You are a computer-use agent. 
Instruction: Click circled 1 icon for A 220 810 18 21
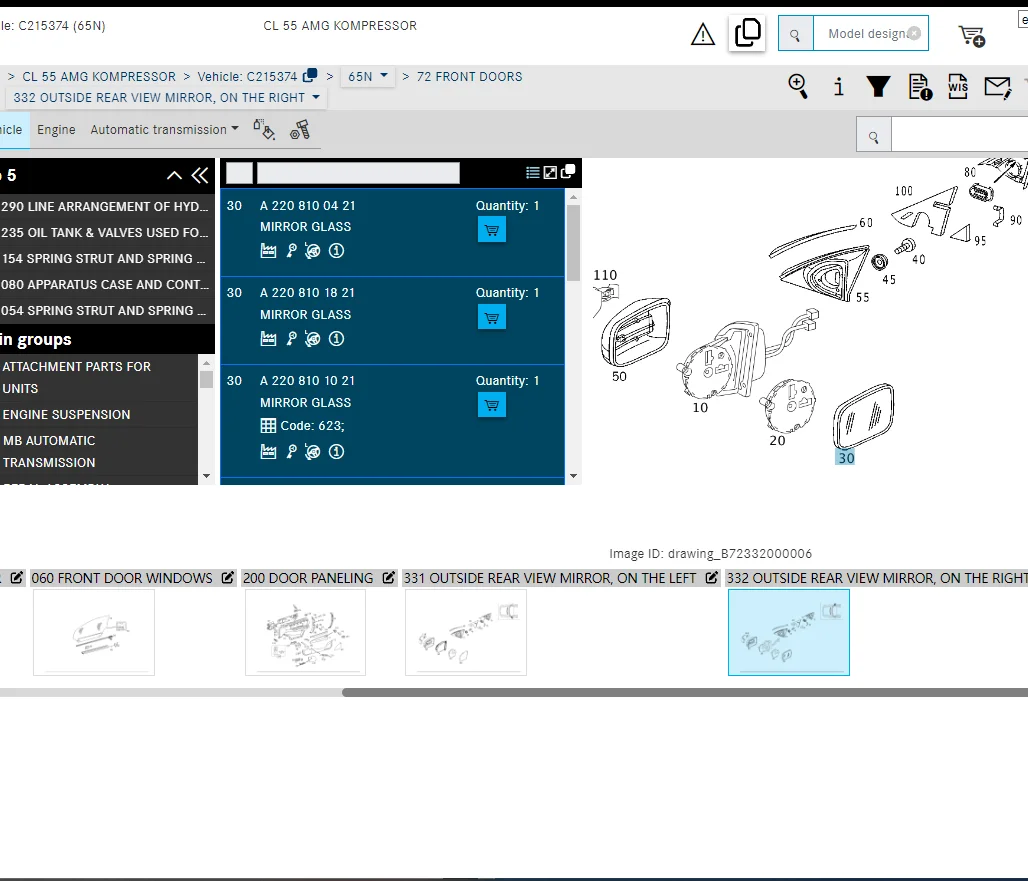coord(336,339)
